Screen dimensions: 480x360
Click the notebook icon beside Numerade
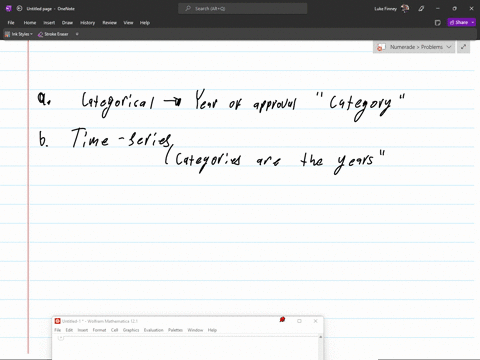click(381, 47)
